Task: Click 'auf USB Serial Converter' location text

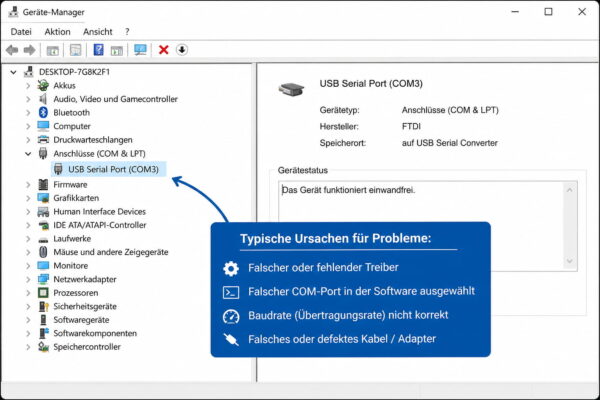Action: tap(450, 143)
